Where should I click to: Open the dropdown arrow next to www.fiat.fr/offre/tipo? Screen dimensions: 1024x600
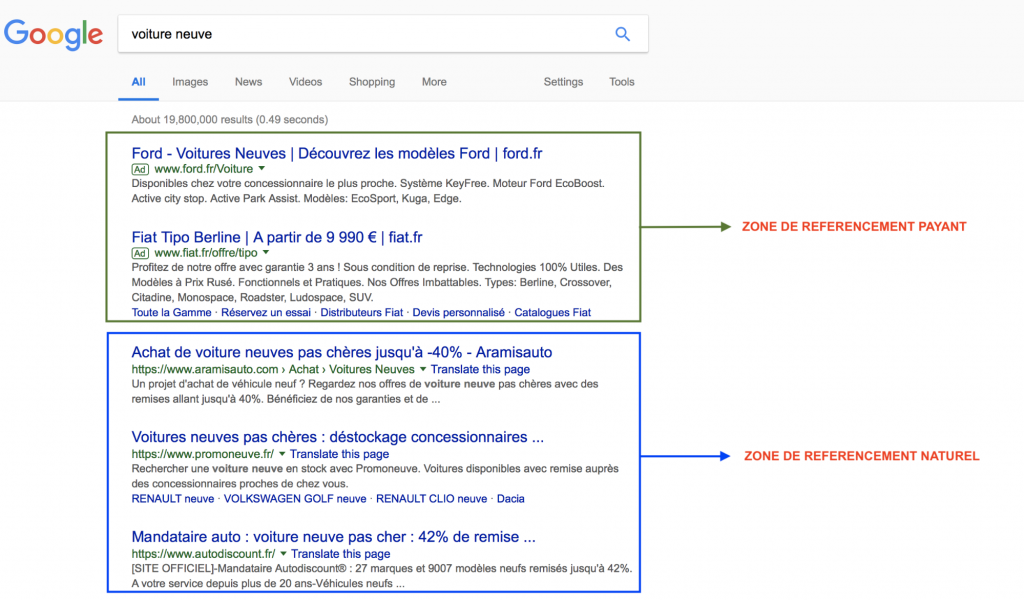(x=269, y=251)
